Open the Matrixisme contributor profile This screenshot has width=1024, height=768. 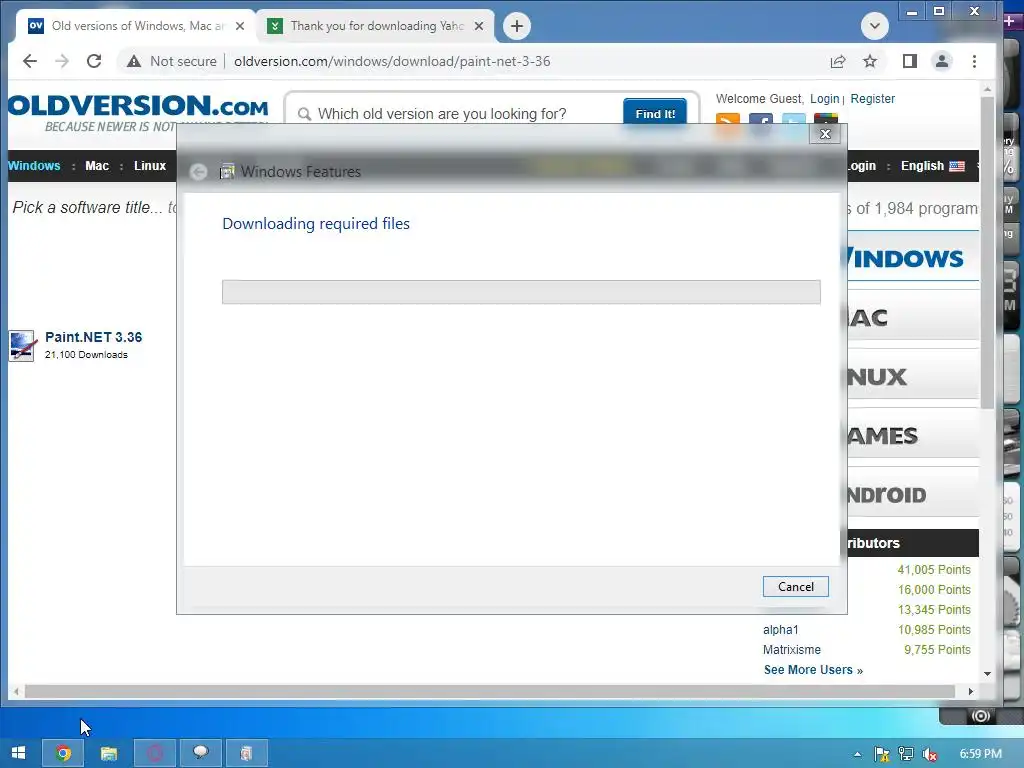[x=792, y=650]
